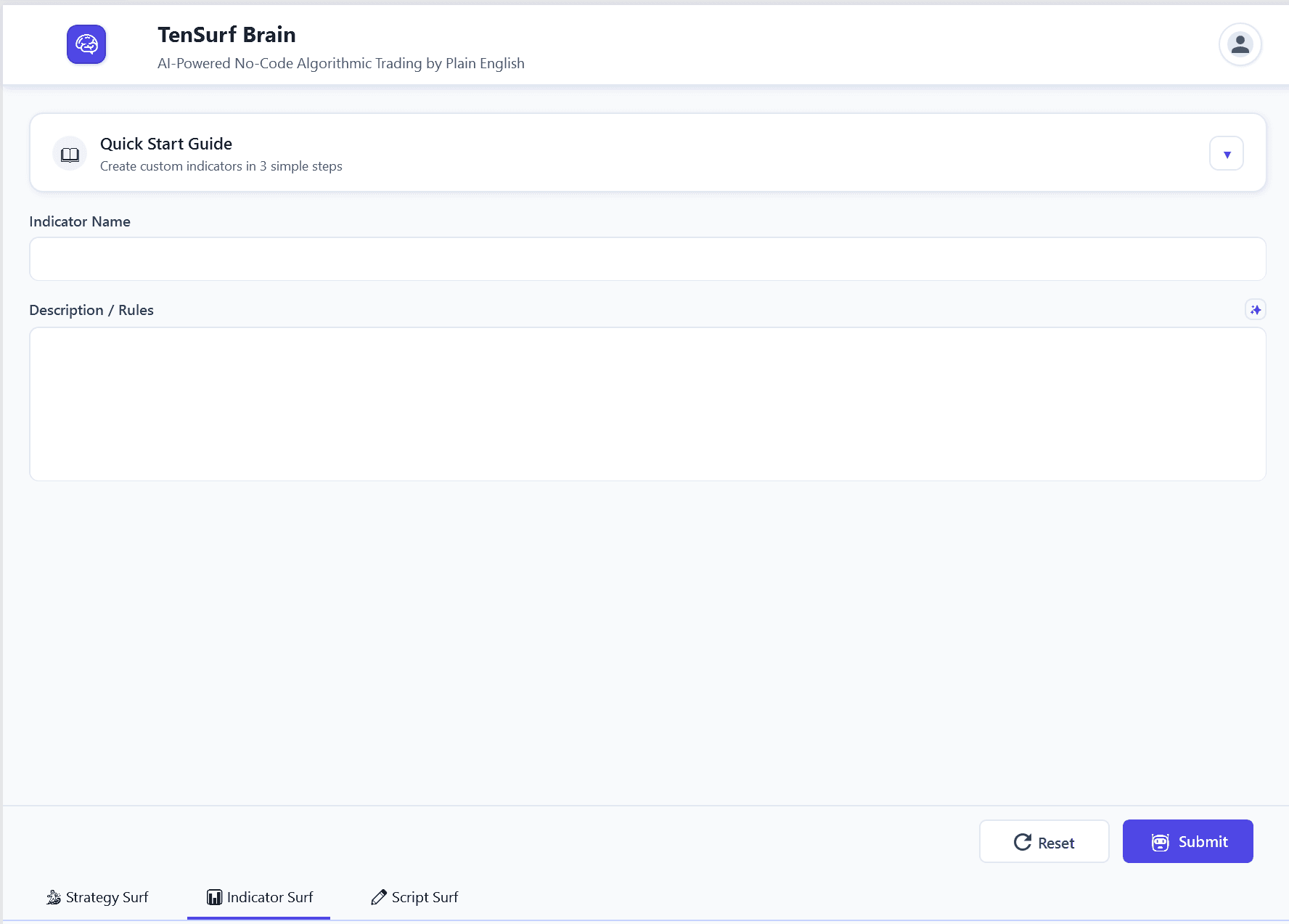Click the 'Create custom indicators' guide subtitle

pyautogui.click(x=221, y=166)
